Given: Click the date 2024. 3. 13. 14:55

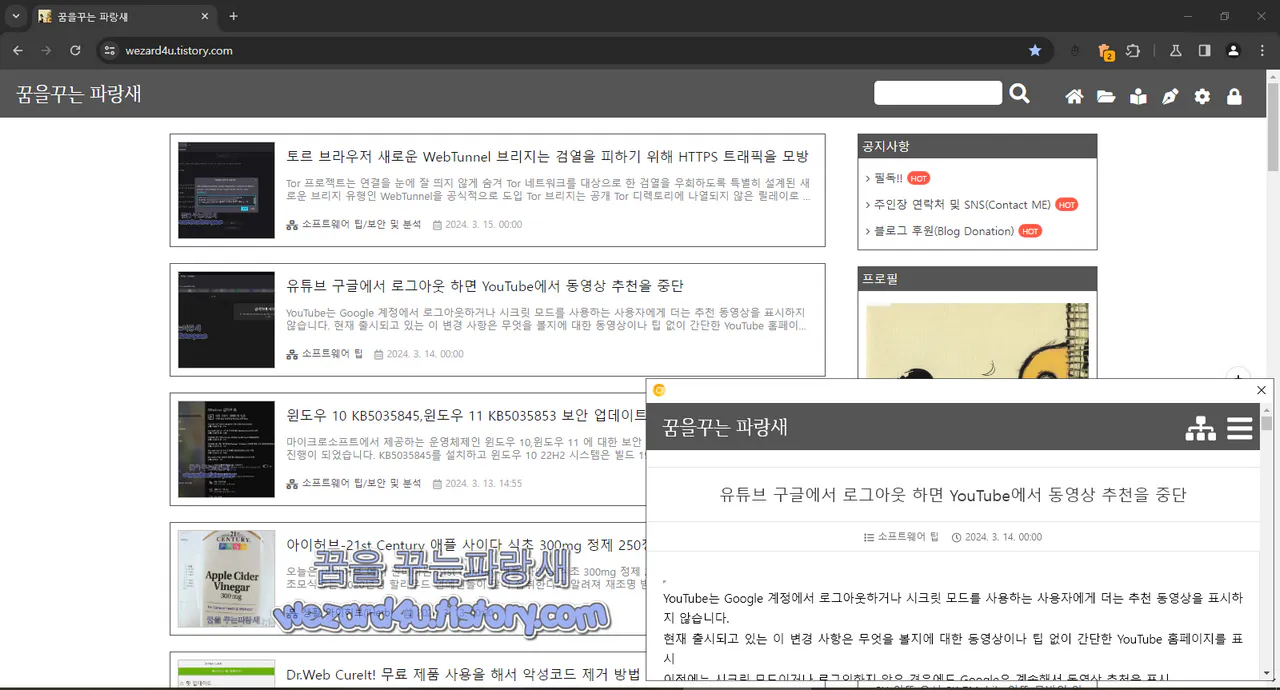Looking at the screenshot, I should point(484,483).
